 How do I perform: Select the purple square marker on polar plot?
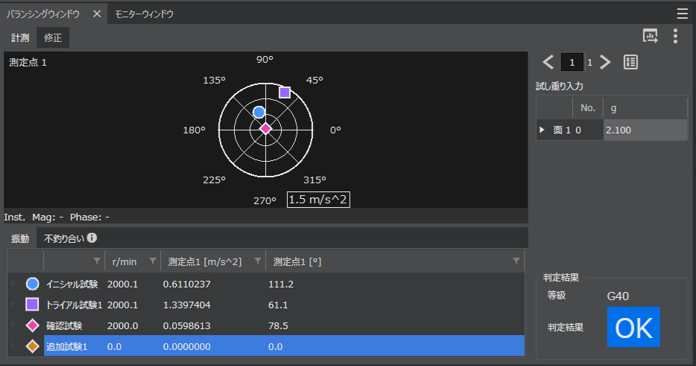point(285,92)
